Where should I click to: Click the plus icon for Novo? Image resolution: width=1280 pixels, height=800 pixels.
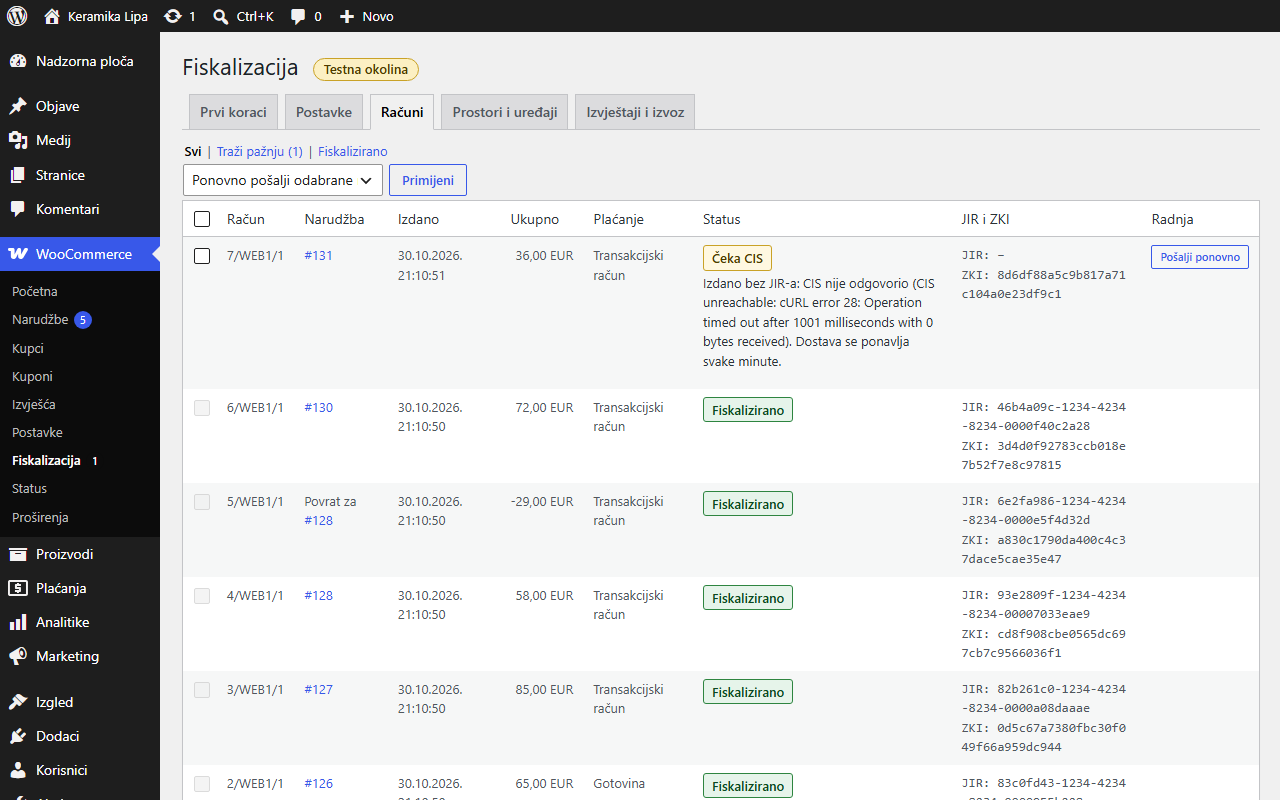[347, 16]
